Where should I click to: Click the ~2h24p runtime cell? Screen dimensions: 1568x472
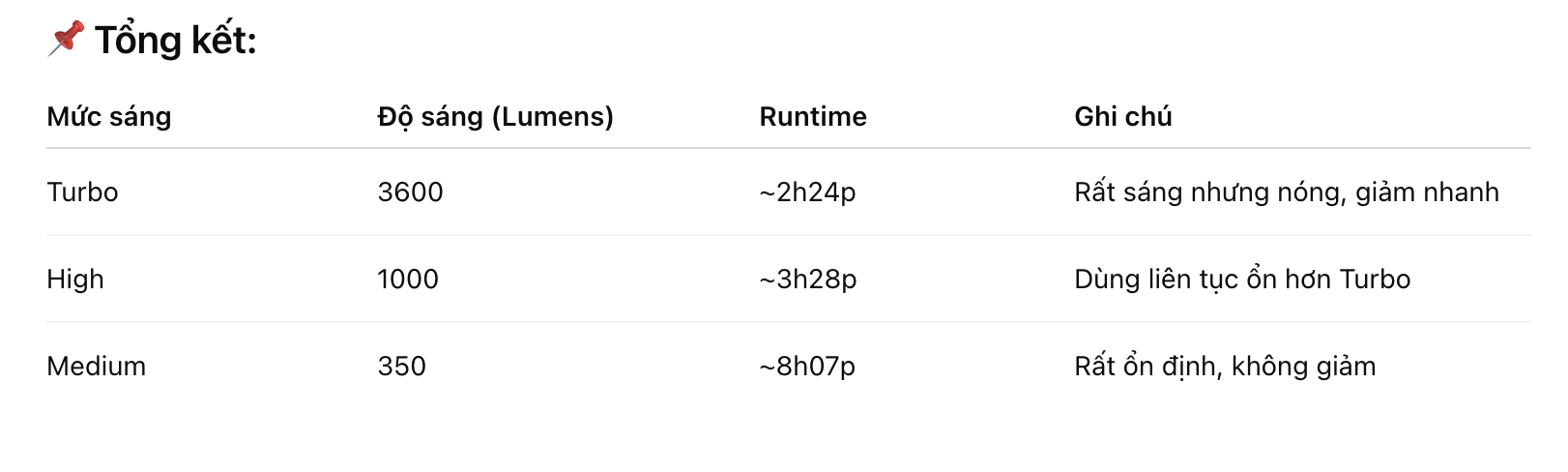coord(807,192)
